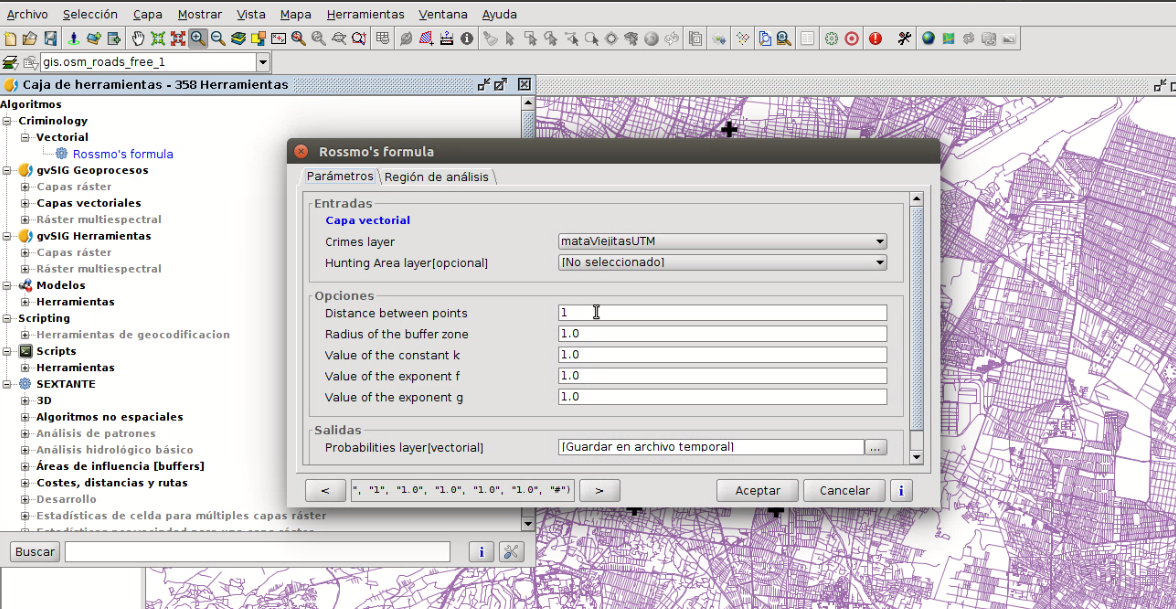Image resolution: width=1176 pixels, height=609 pixels.
Task: Open the Crimes layer dropdown
Action: [722, 241]
